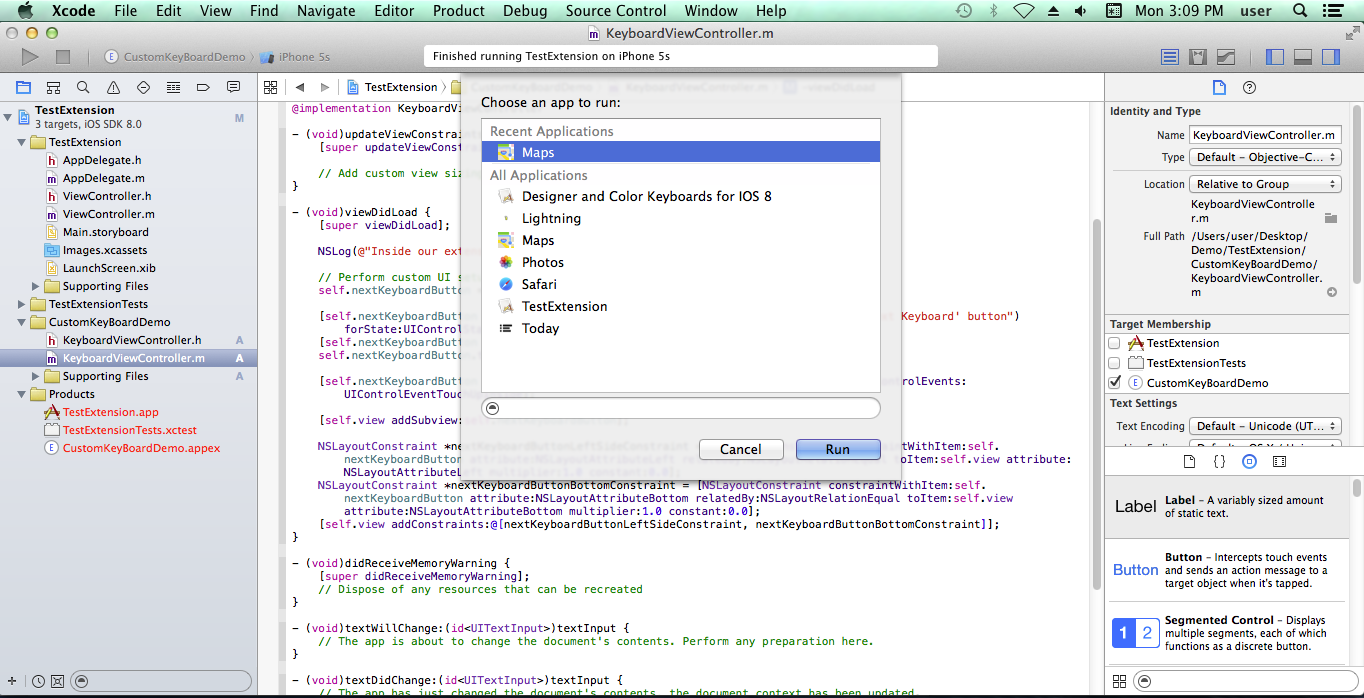1364x698 pixels.
Task: Select CustomKeyBoardDemo scheme in toolbar
Action: point(176,57)
